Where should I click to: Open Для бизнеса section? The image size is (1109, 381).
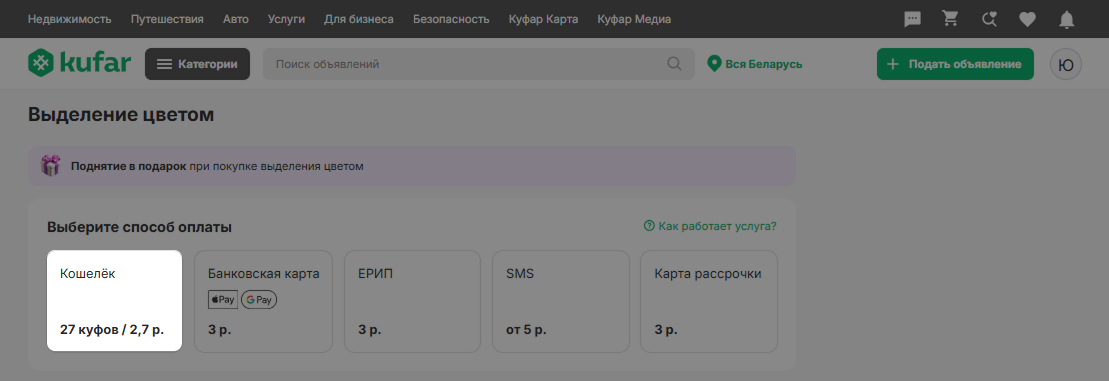click(359, 19)
